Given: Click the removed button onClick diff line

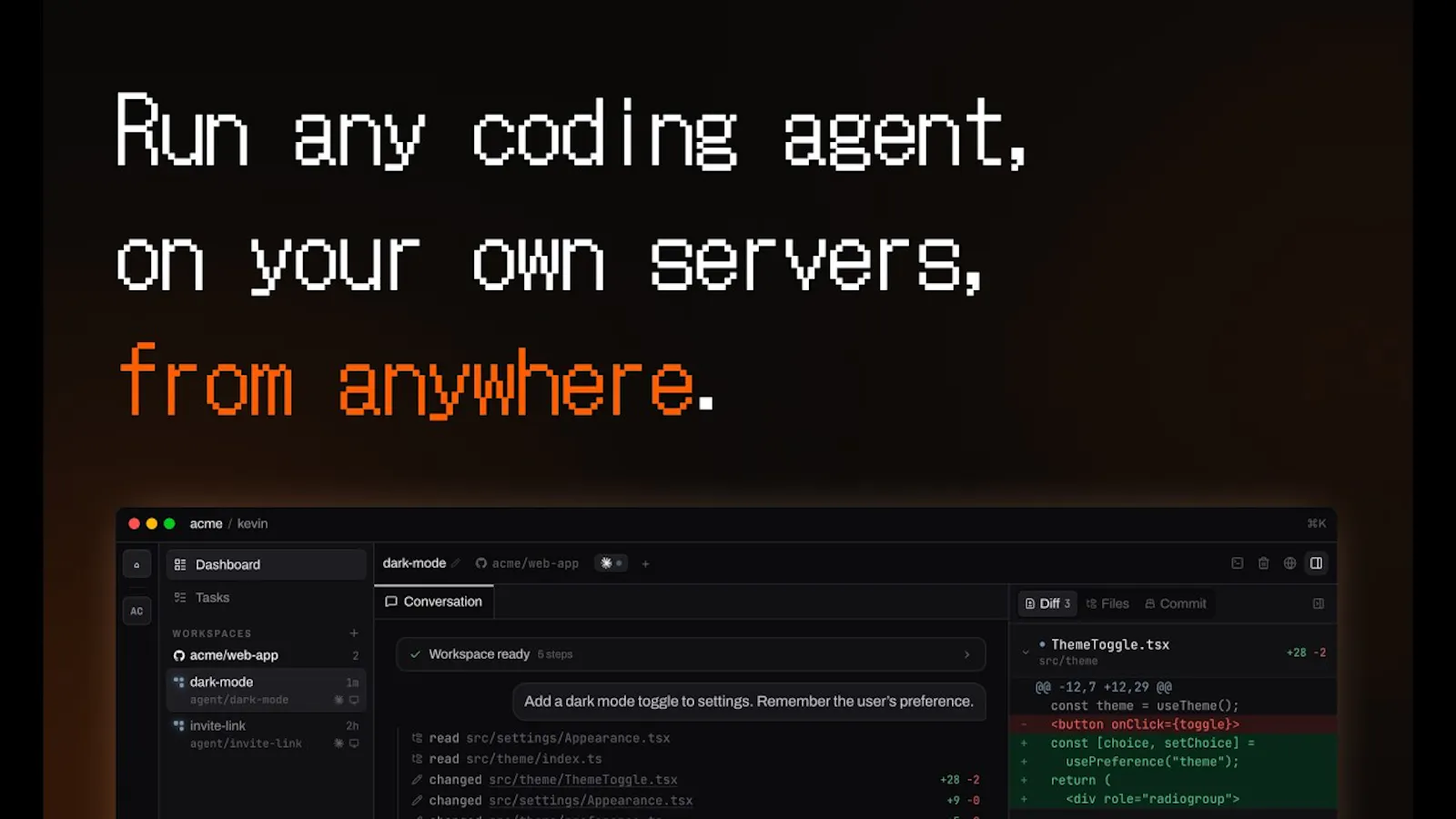Looking at the screenshot, I should click(1173, 724).
